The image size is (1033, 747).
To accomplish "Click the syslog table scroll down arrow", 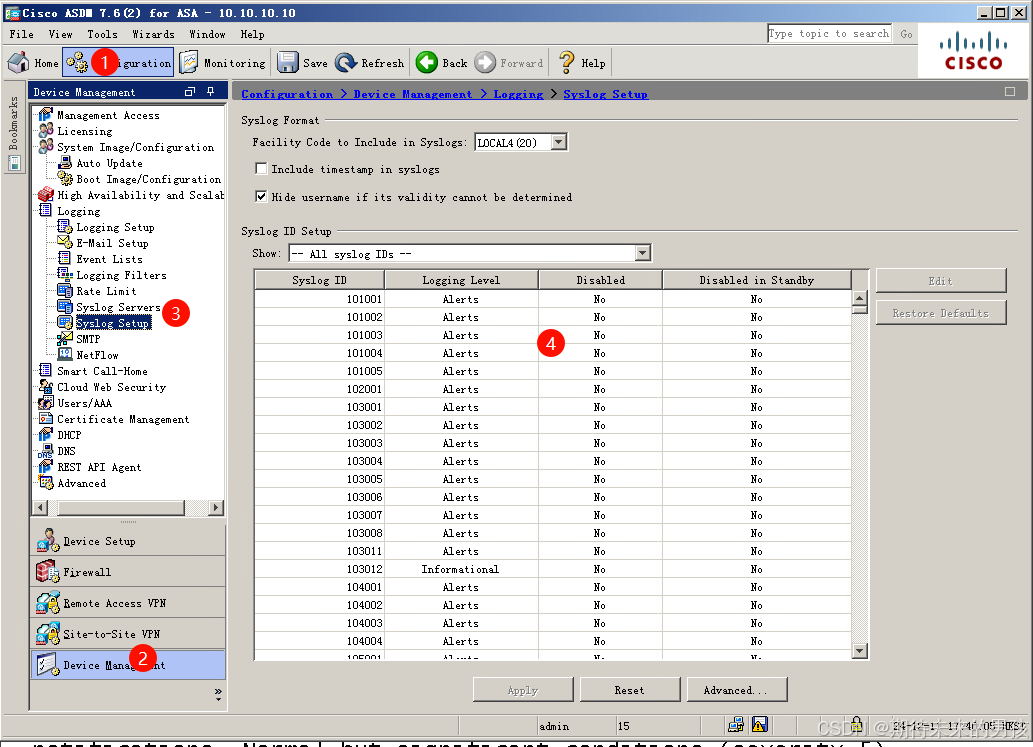I will (x=859, y=651).
